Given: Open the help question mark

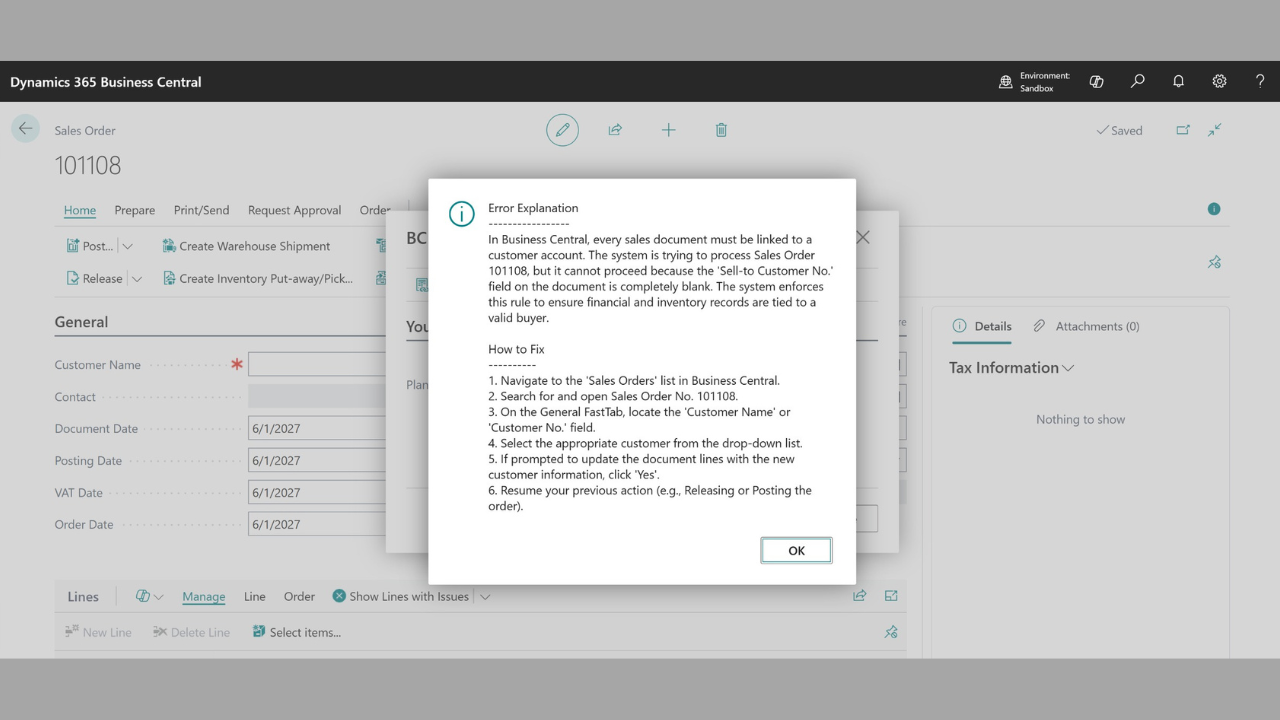Looking at the screenshot, I should (1260, 82).
